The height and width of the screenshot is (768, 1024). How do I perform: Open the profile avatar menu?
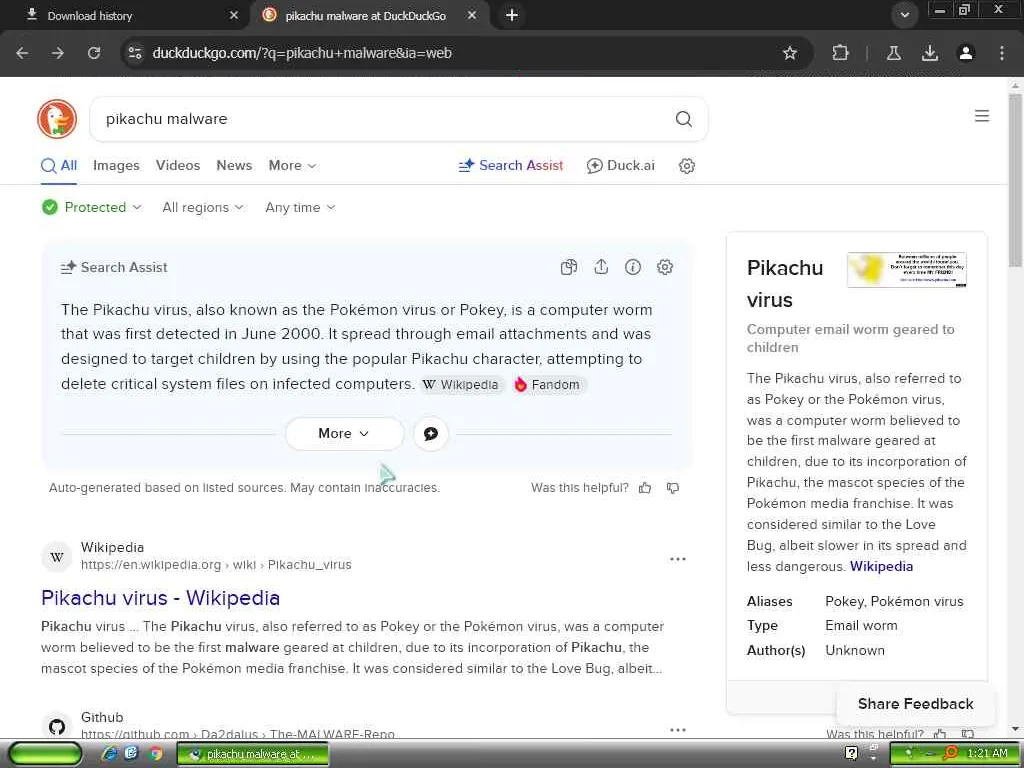point(966,53)
